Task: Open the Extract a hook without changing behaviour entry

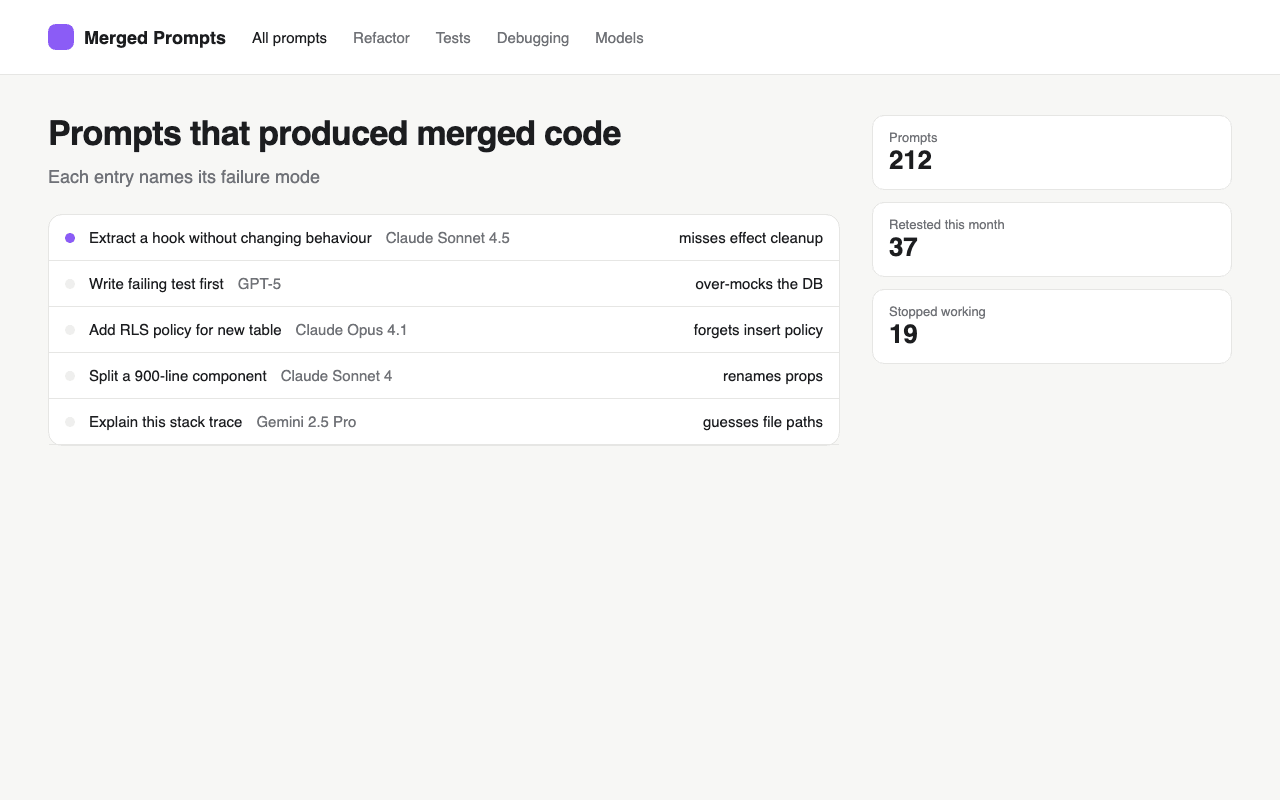Action: (444, 238)
